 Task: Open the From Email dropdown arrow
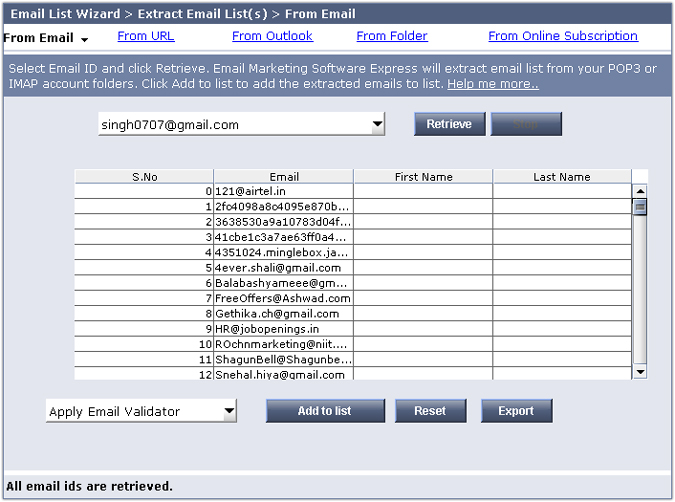pyautogui.click(x=84, y=39)
